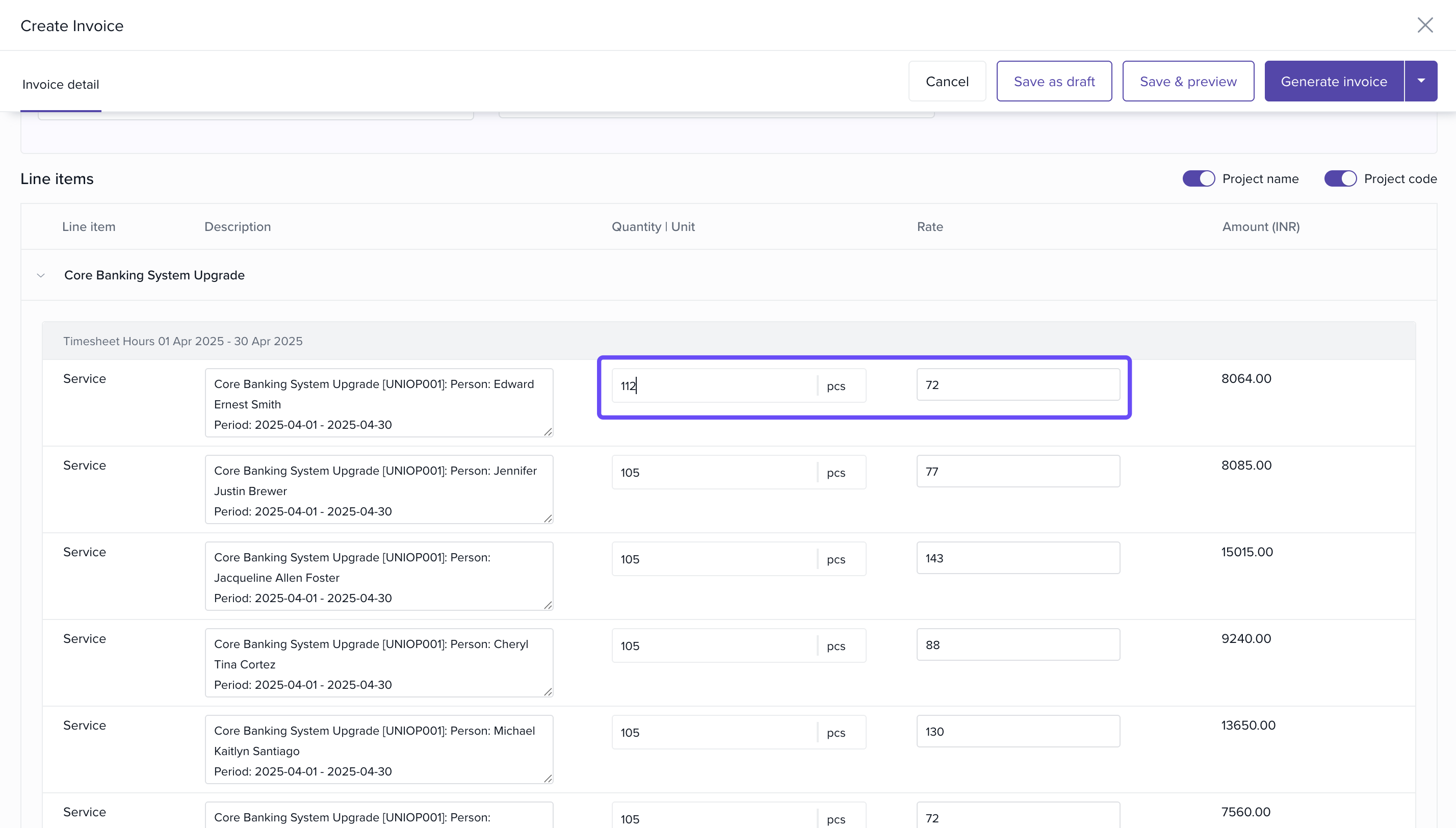This screenshot has height=828, width=1456.
Task: Click the Generate invoice button
Action: (1333, 82)
